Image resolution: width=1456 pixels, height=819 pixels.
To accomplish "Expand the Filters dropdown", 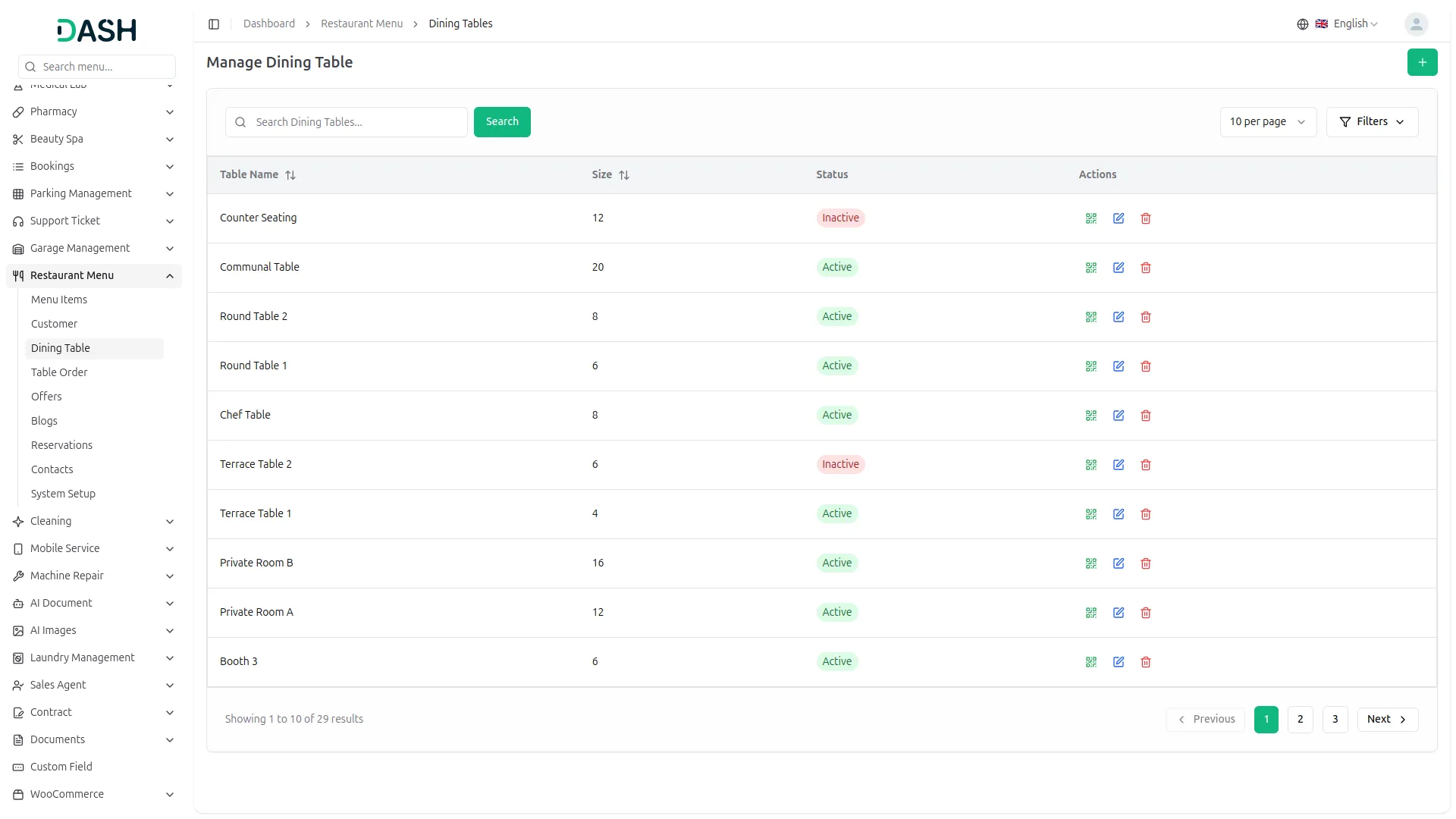I will (x=1371, y=122).
